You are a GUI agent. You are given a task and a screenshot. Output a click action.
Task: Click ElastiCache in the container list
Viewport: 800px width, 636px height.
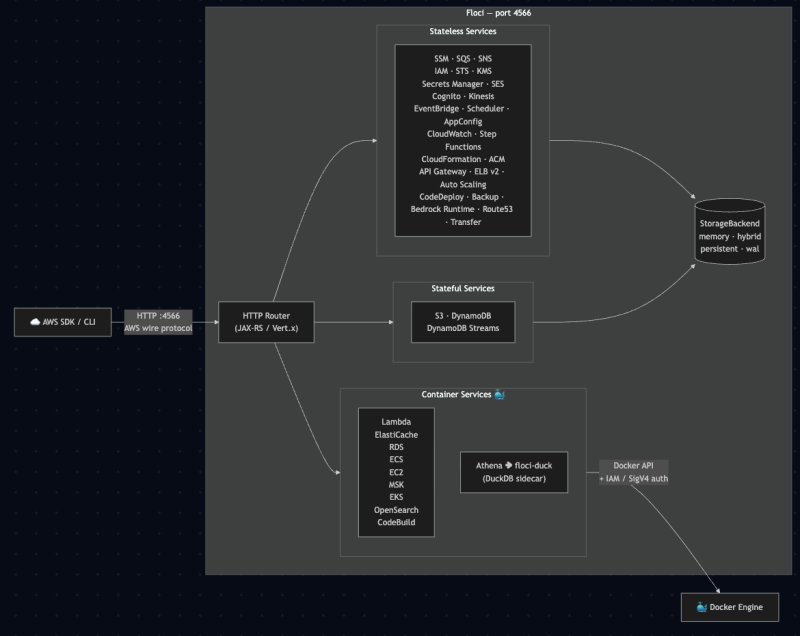pos(396,435)
